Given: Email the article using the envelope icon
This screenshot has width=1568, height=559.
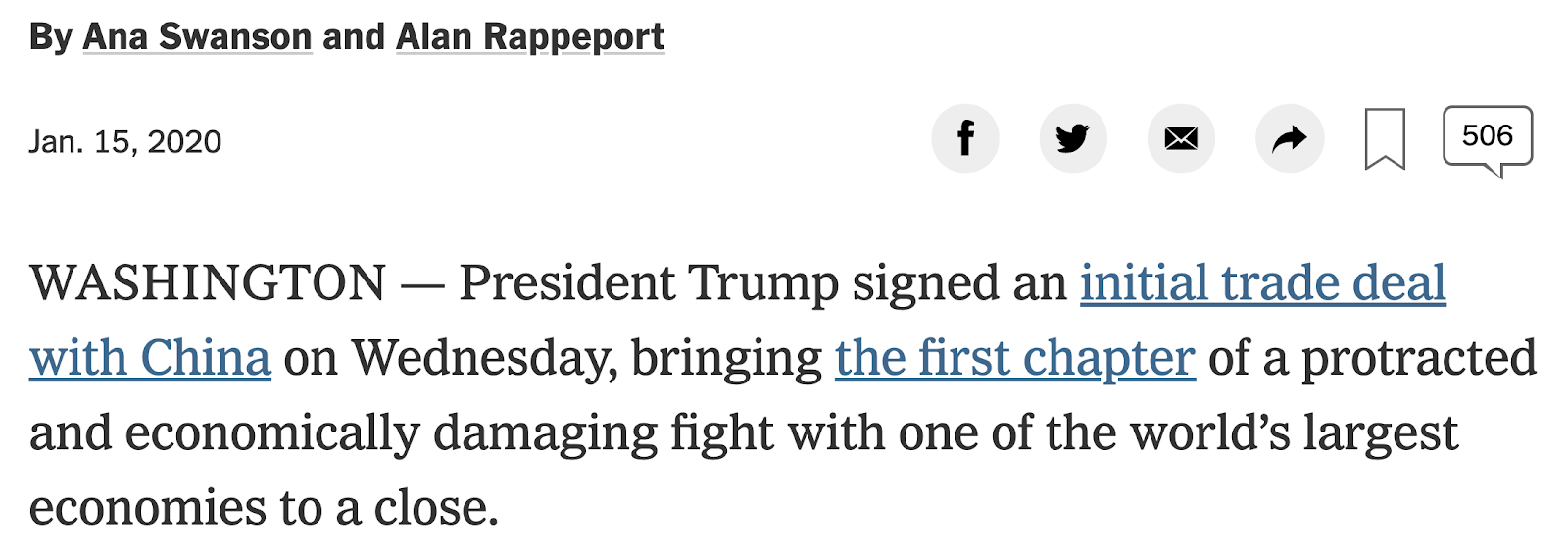Looking at the screenshot, I should pyautogui.click(x=1181, y=139).
